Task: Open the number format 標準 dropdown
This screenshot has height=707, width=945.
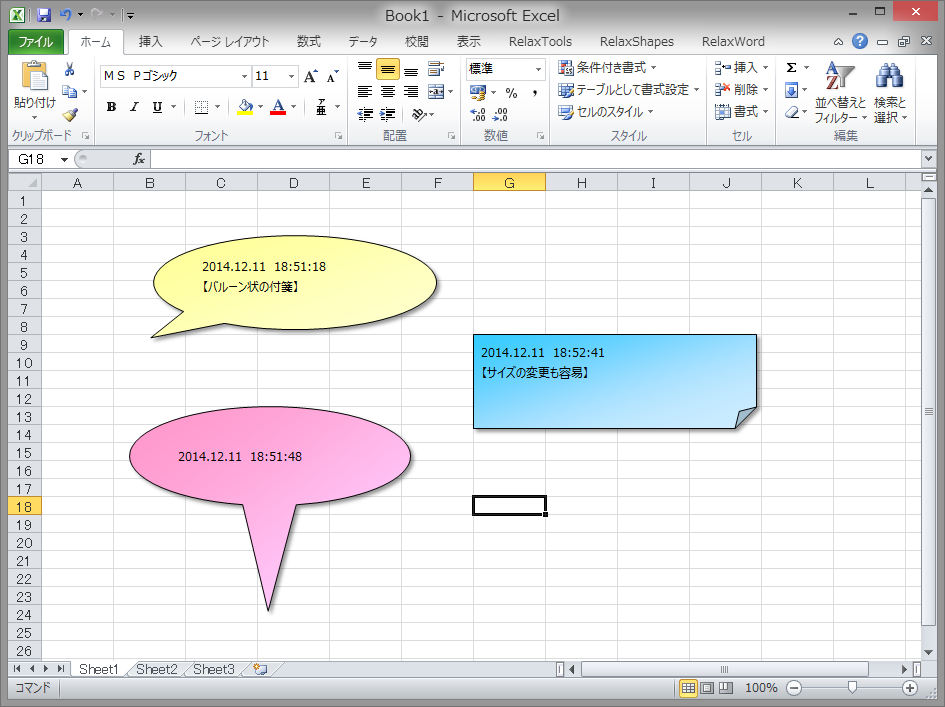Action: [x=538, y=69]
